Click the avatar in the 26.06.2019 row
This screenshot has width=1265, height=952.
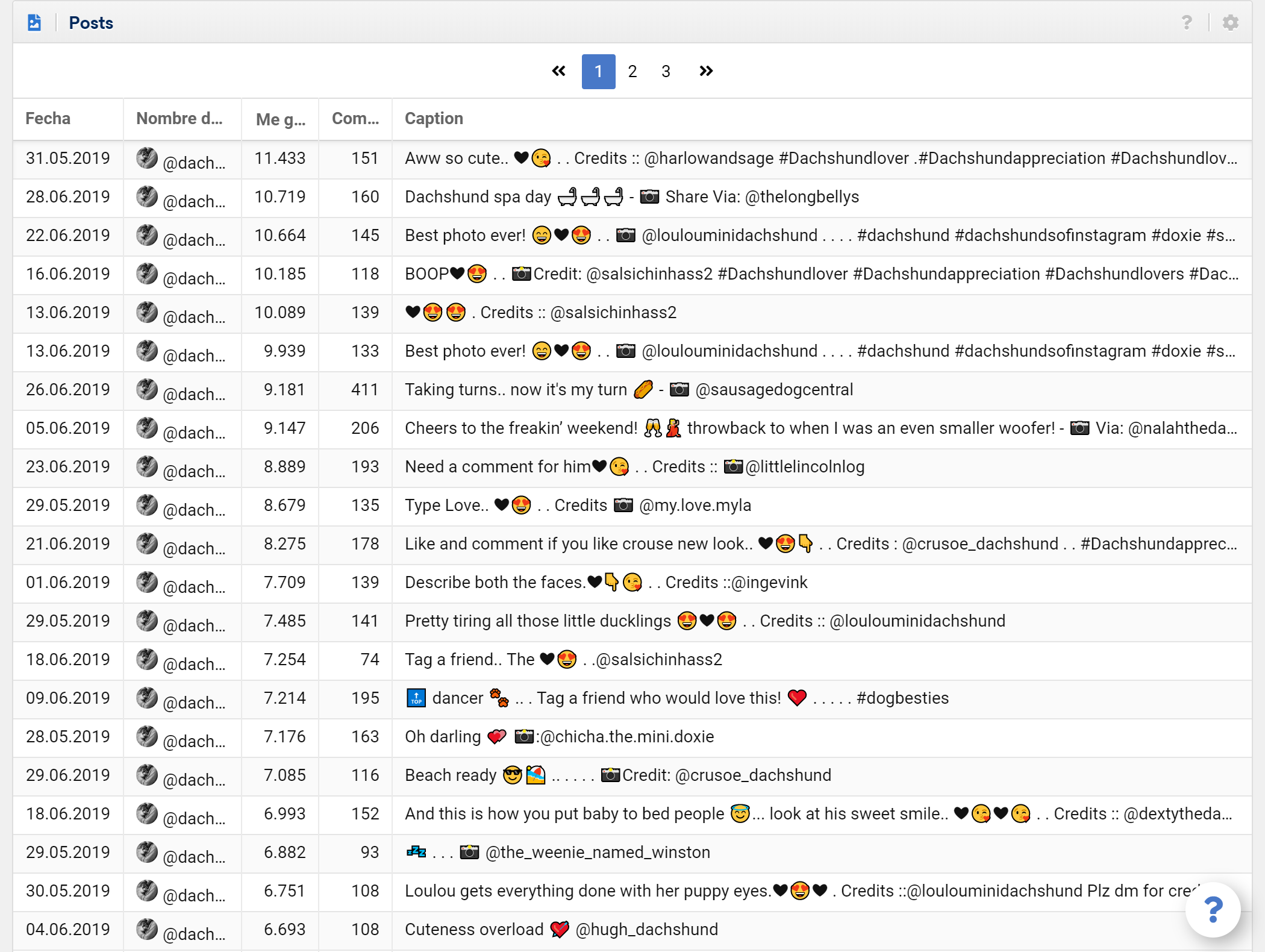click(146, 389)
